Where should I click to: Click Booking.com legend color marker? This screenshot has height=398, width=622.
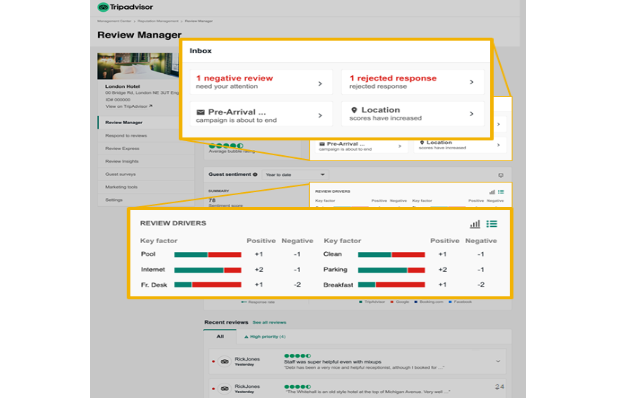click(416, 302)
